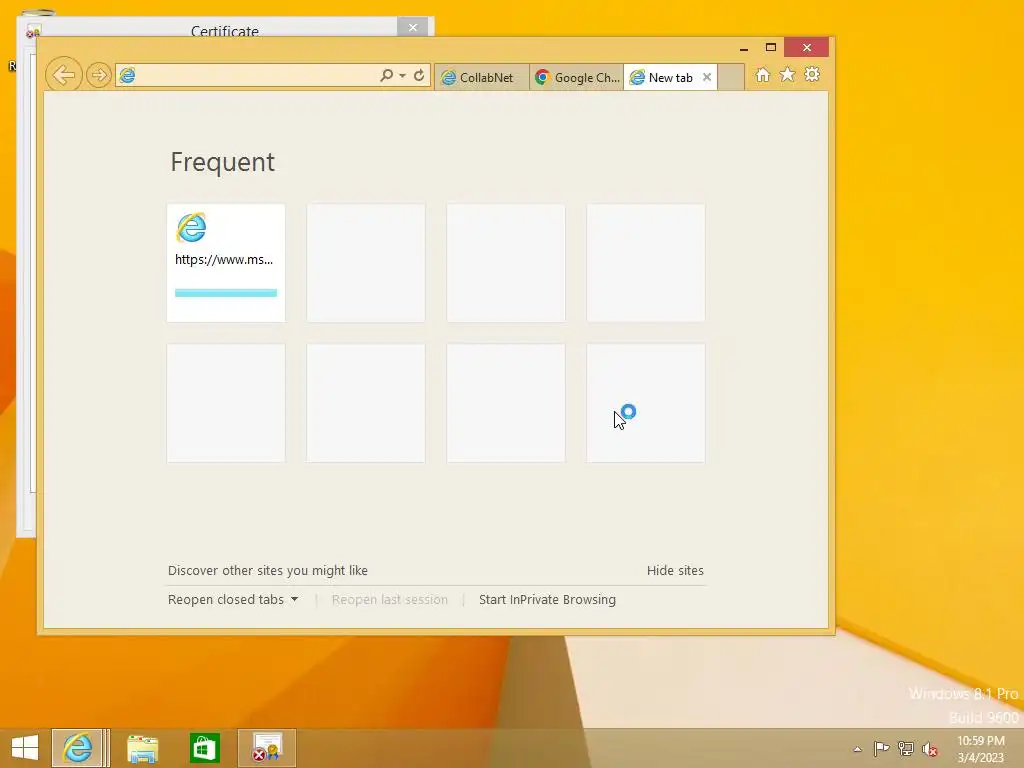
Task: Open Tools gear icon
Action: pyautogui.click(x=812, y=75)
